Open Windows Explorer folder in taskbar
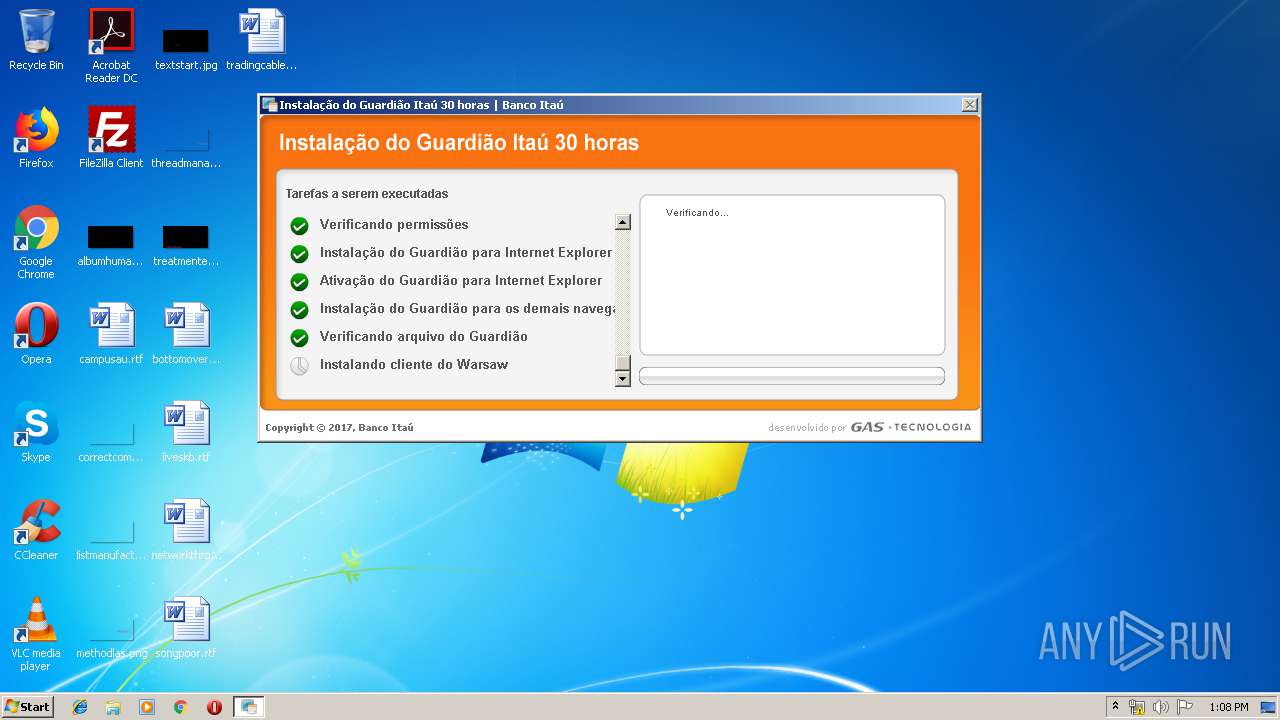 click(113, 707)
